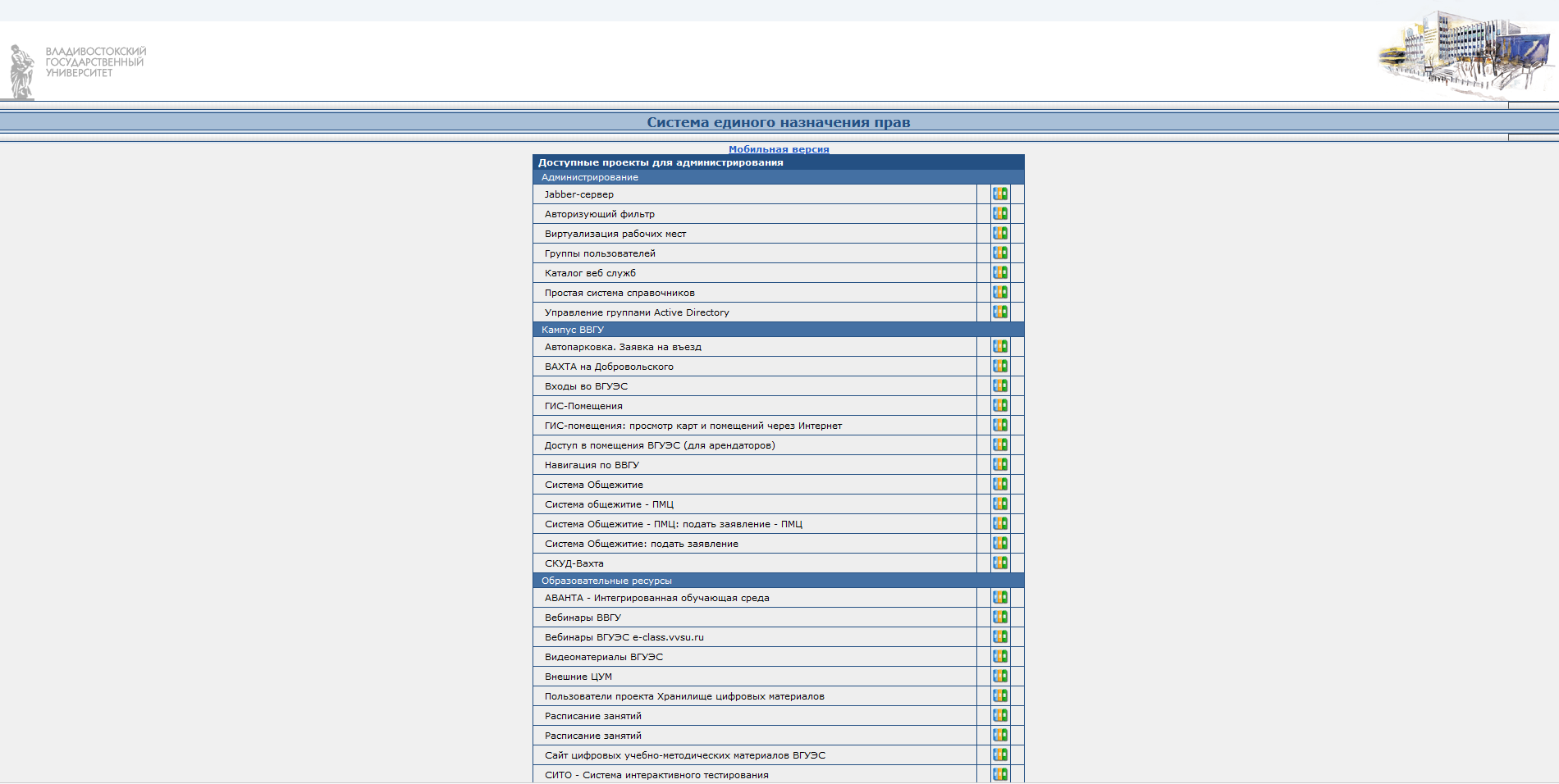Click the icon for Автопарковка. Заявка на въезд

pos(999,347)
